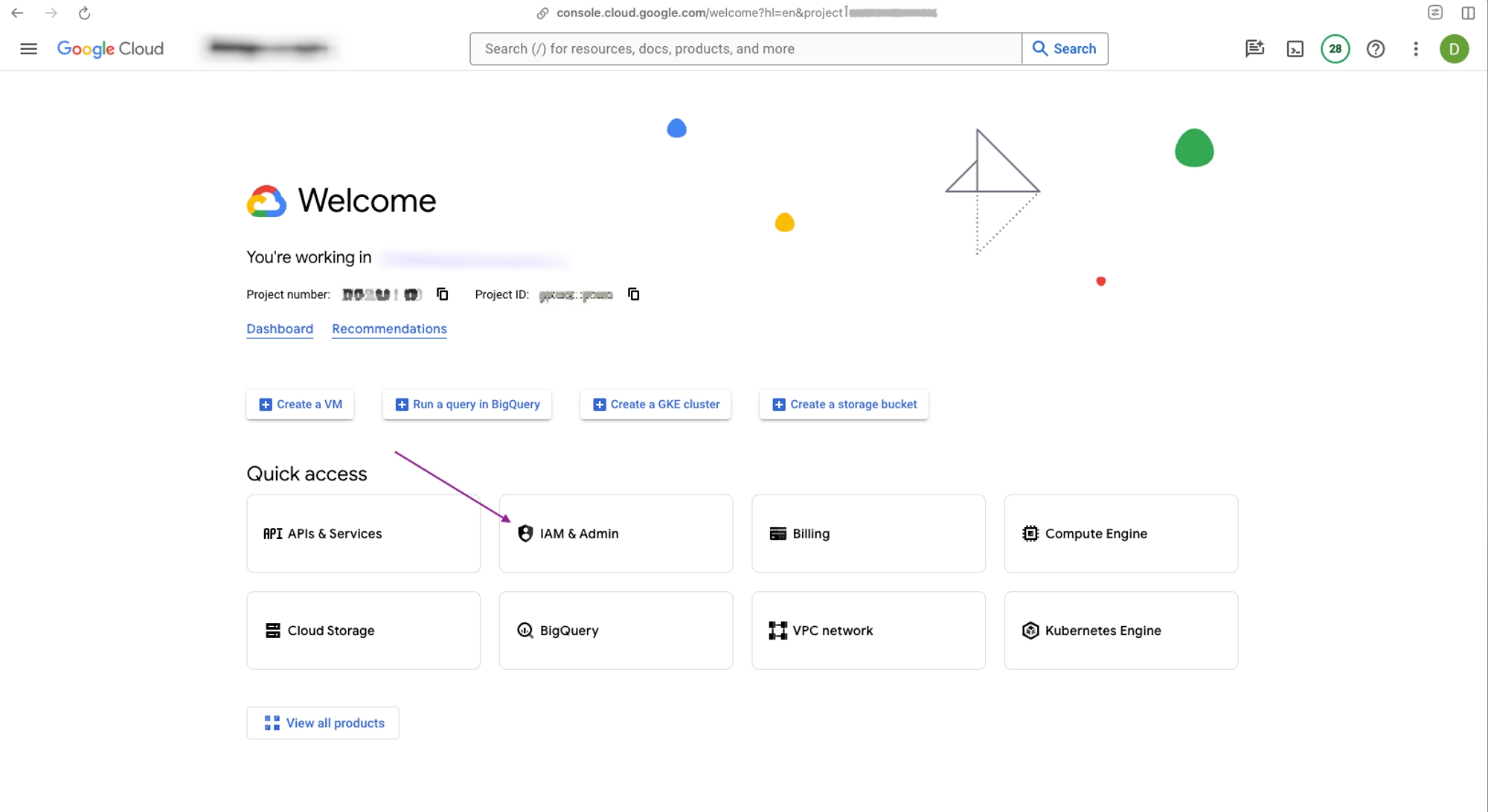The height and width of the screenshot is (812, 1488).
Task: Open the IAM & Admin quick access card
Action: (x=615, y=534)
